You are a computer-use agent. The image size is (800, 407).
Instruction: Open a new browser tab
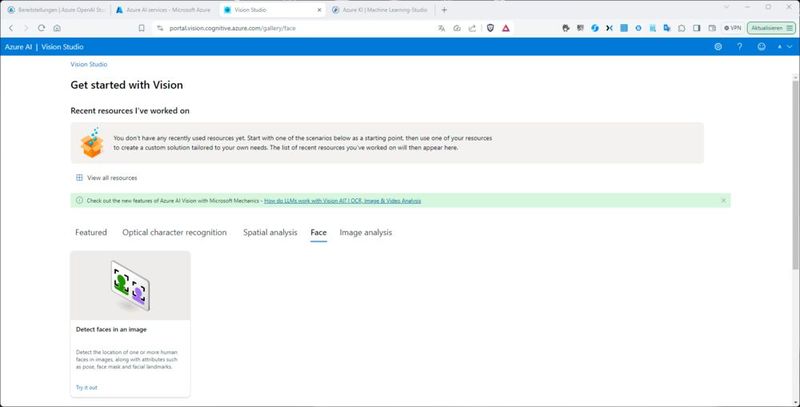(444, 10)
